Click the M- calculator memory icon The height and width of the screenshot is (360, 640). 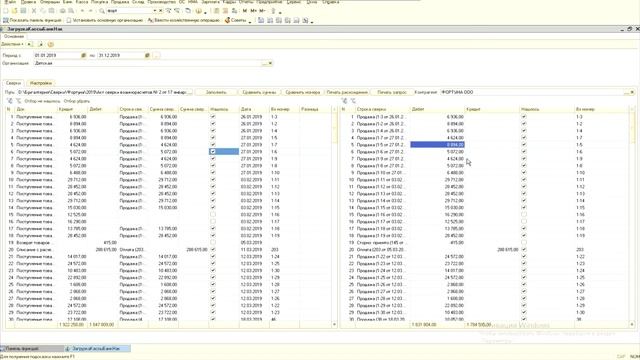[x=263, y=11]
